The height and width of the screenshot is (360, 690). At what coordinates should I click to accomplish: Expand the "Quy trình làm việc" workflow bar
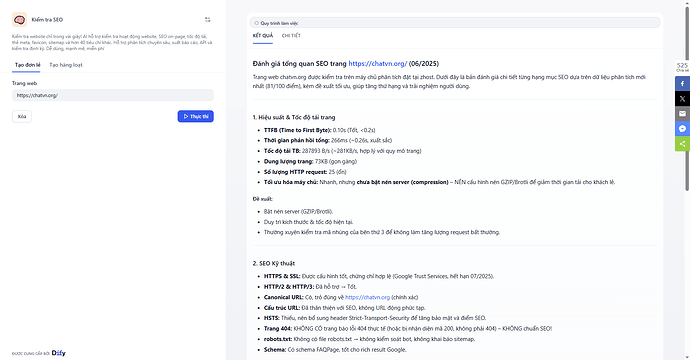(455, 23)
